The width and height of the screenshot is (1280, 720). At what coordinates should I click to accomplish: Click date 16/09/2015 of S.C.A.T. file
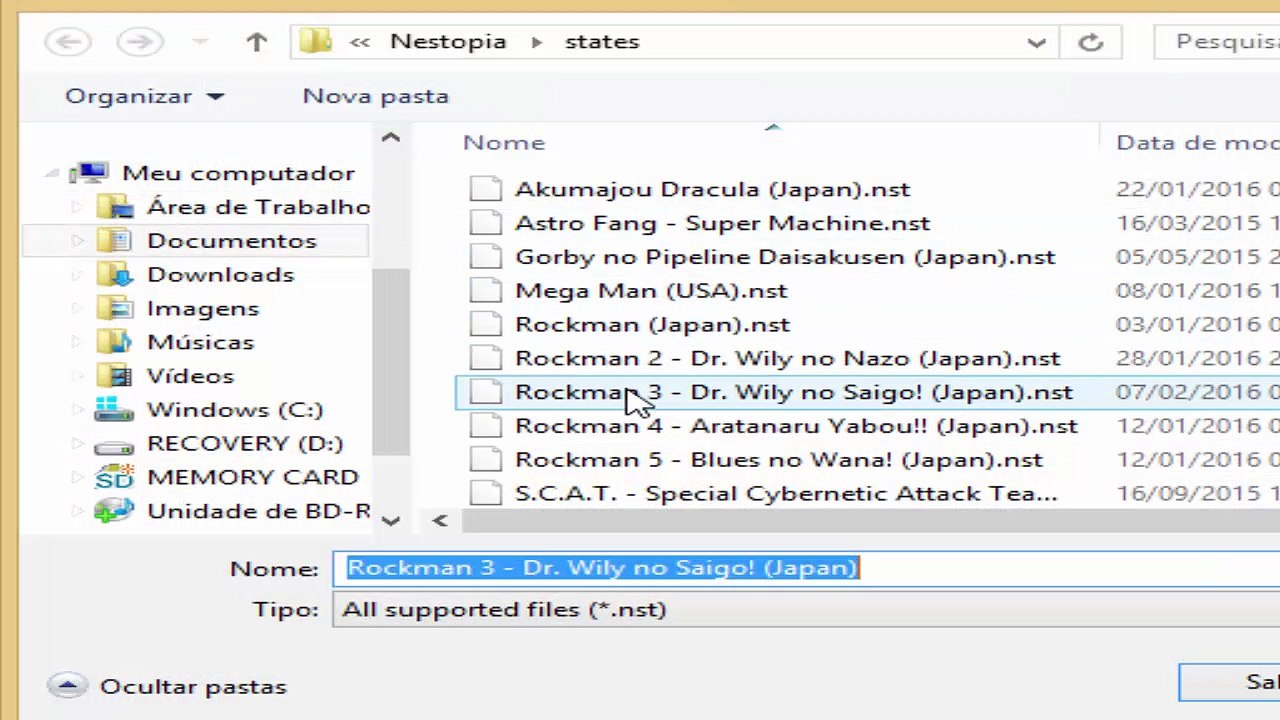click(1189, 494)
